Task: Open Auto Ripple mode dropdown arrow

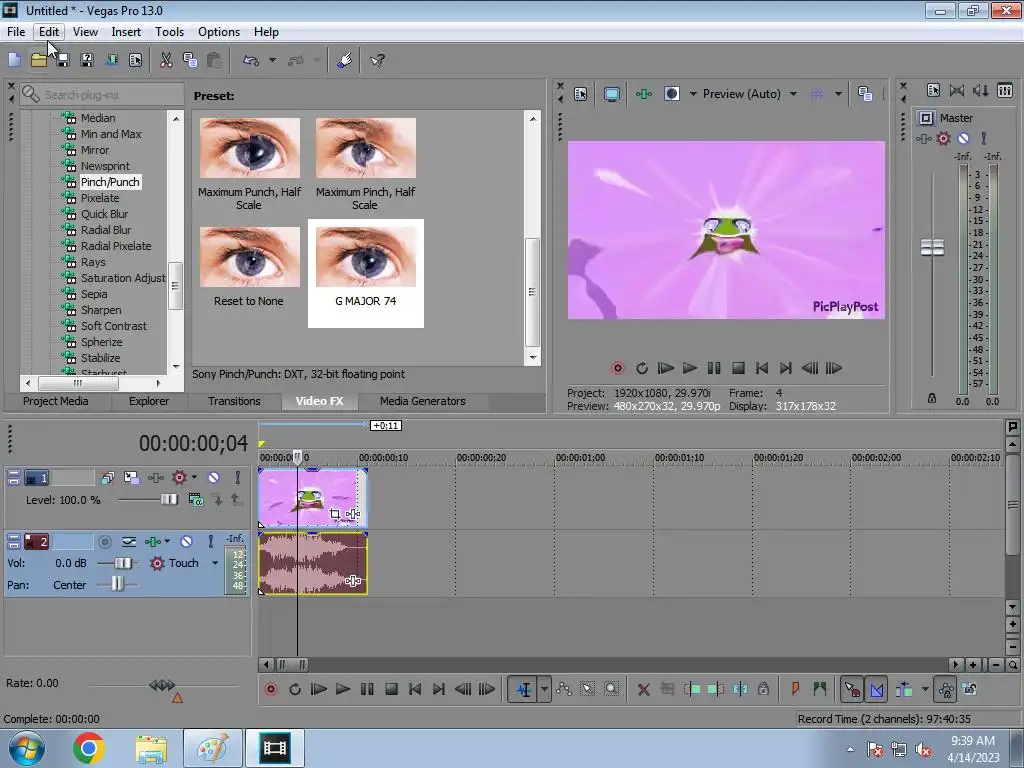Action: click(x=925, y=689)
